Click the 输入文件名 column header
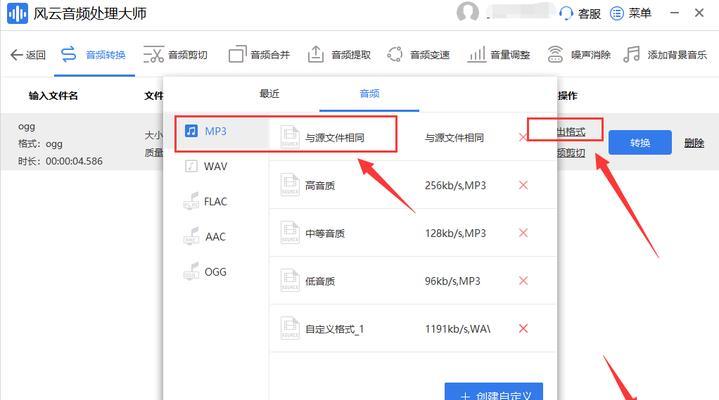This screenshot has height=400, width=719. tap(53, 95)
